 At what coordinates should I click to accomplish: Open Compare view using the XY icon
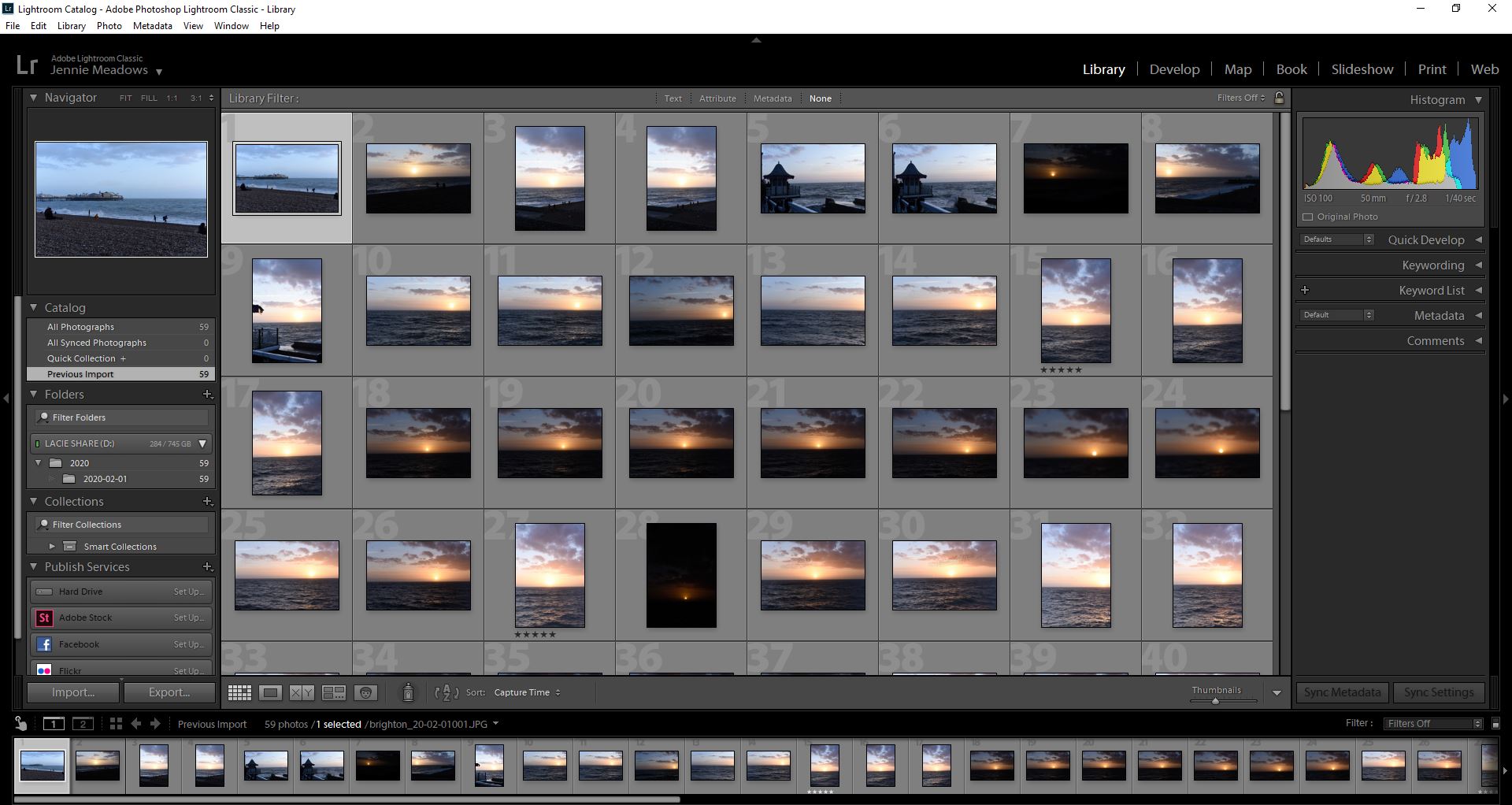point(302,692)
